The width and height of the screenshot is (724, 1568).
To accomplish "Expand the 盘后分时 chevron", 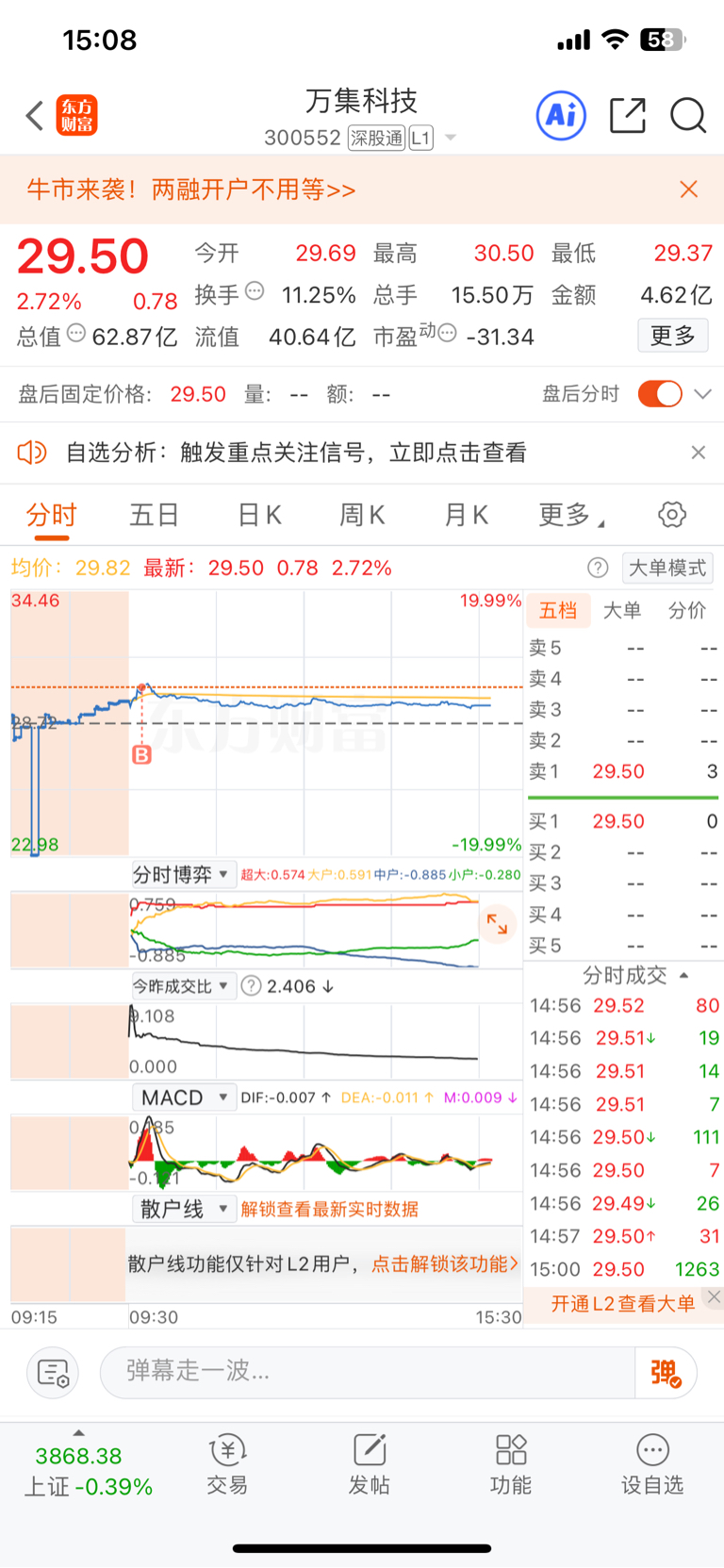I will [x=702, y=393].
